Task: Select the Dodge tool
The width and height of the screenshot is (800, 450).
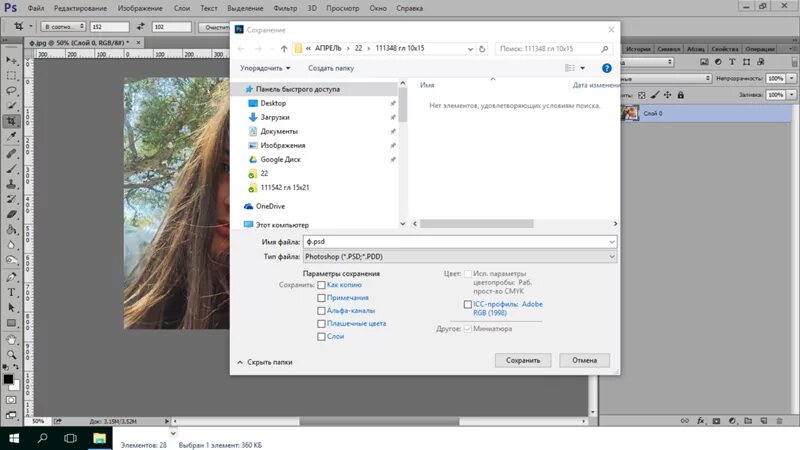Action: tap(11, 260)
